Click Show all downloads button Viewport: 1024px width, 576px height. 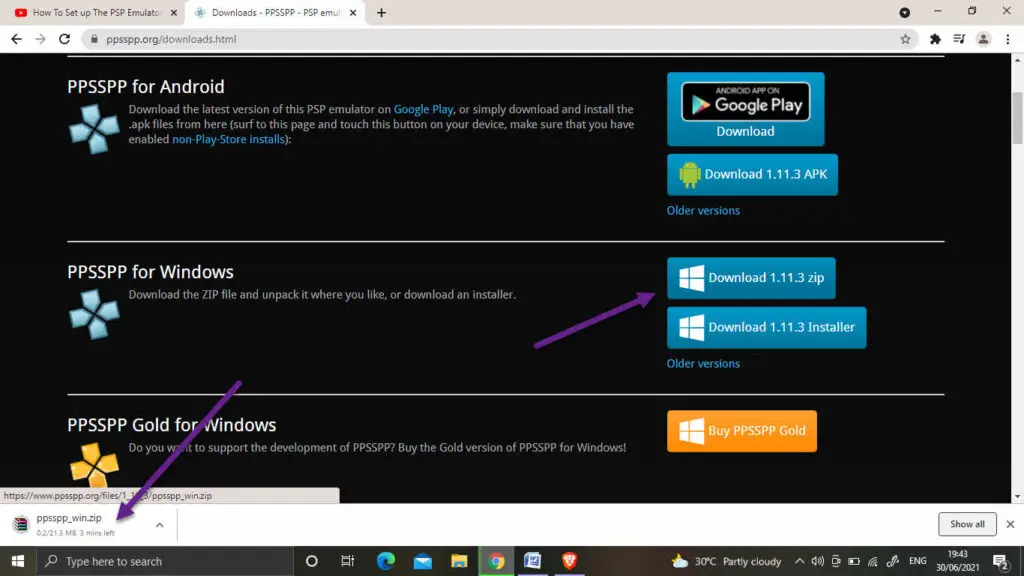tap(967, 524)
